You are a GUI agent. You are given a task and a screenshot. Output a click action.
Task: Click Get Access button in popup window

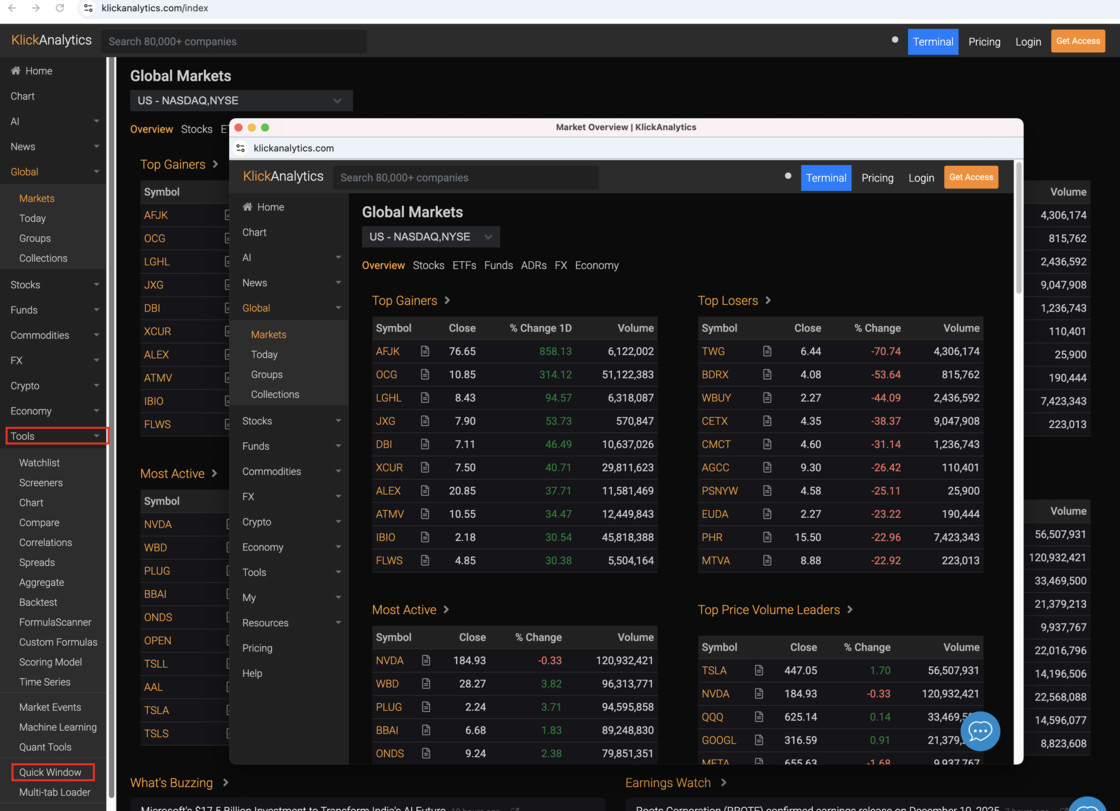click(971, 177)
